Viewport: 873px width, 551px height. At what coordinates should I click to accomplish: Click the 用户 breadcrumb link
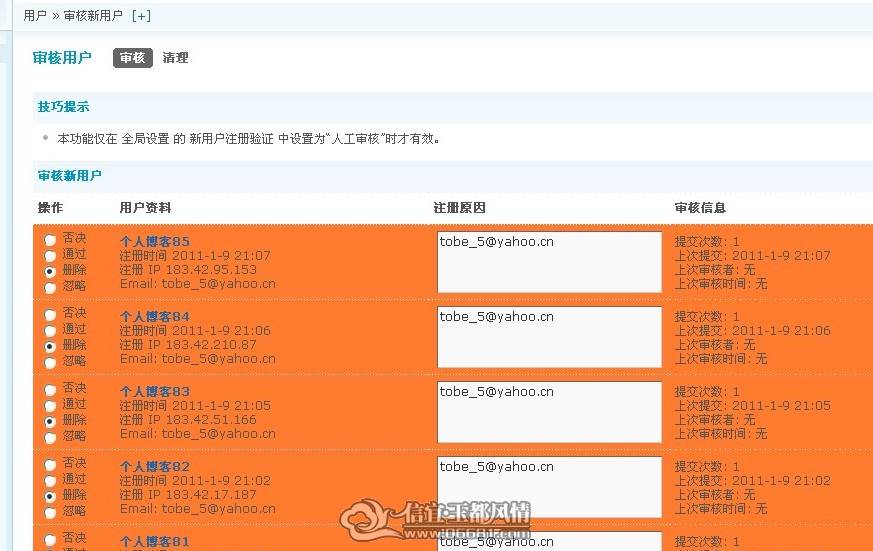click(35, 16)
